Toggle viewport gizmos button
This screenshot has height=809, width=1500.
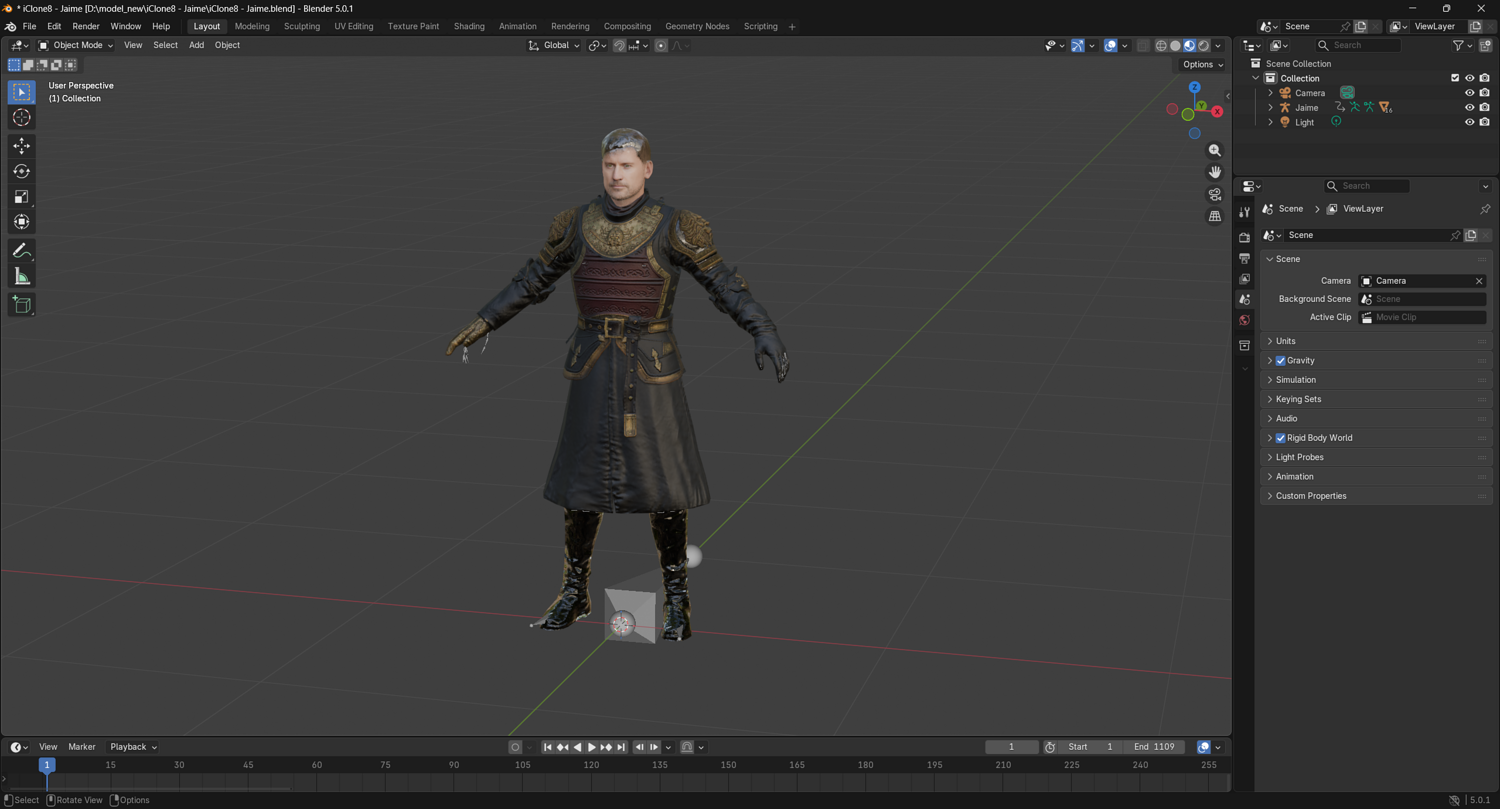click(1077, 45)
